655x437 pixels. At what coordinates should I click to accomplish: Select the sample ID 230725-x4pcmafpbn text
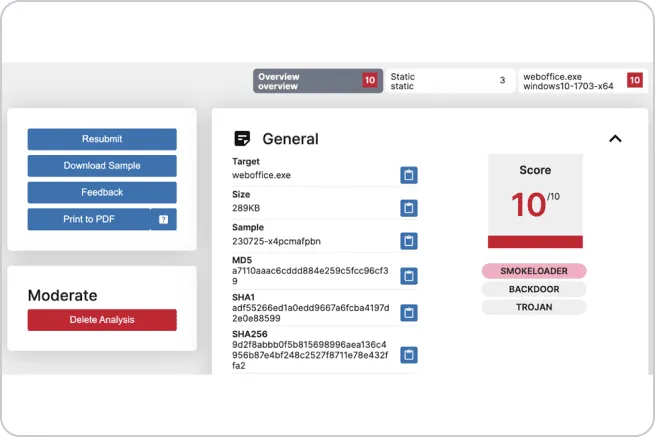tap(277, 241)
